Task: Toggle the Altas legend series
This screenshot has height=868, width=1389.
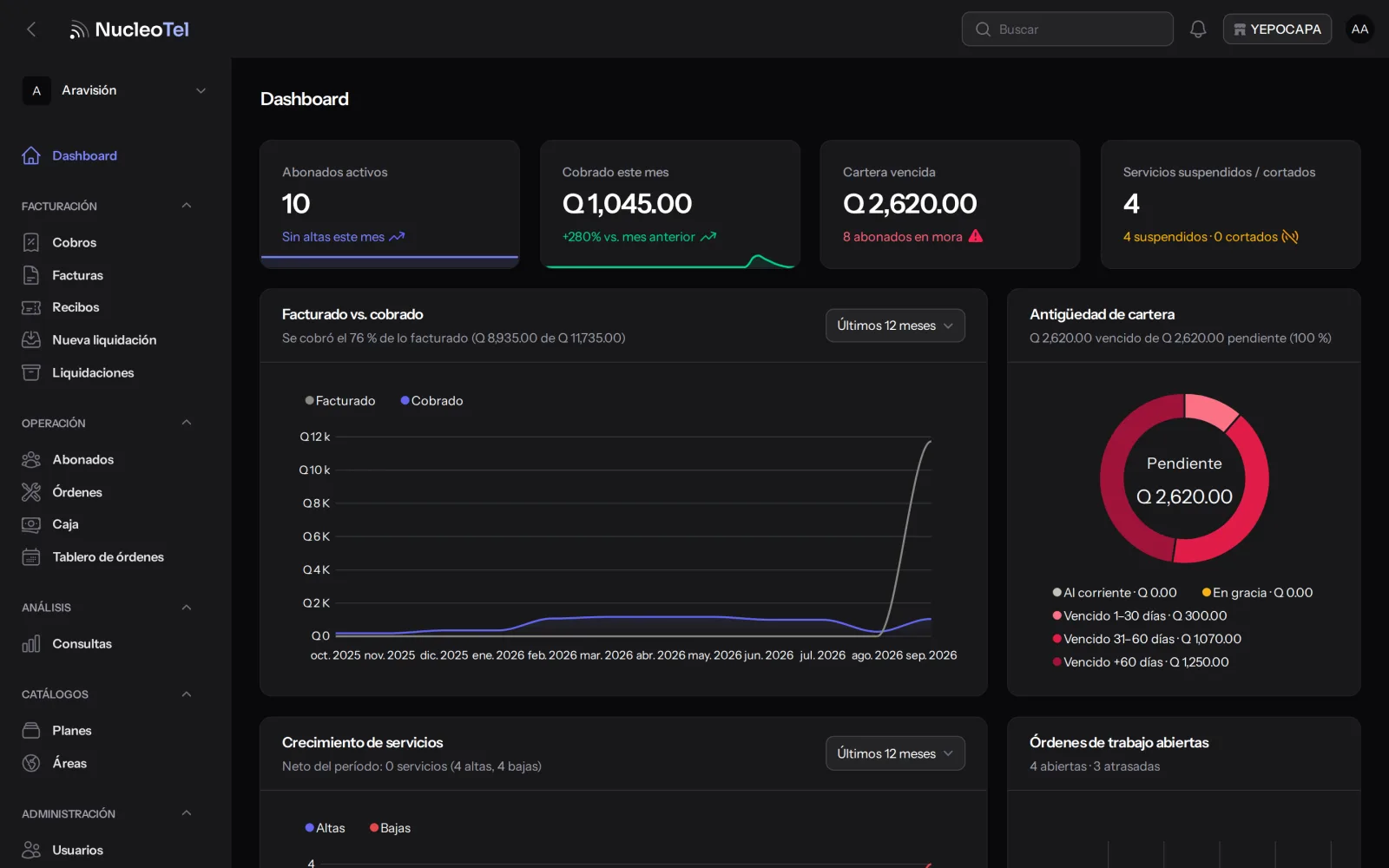Action: pyautogui.click(x=325, y=828)
